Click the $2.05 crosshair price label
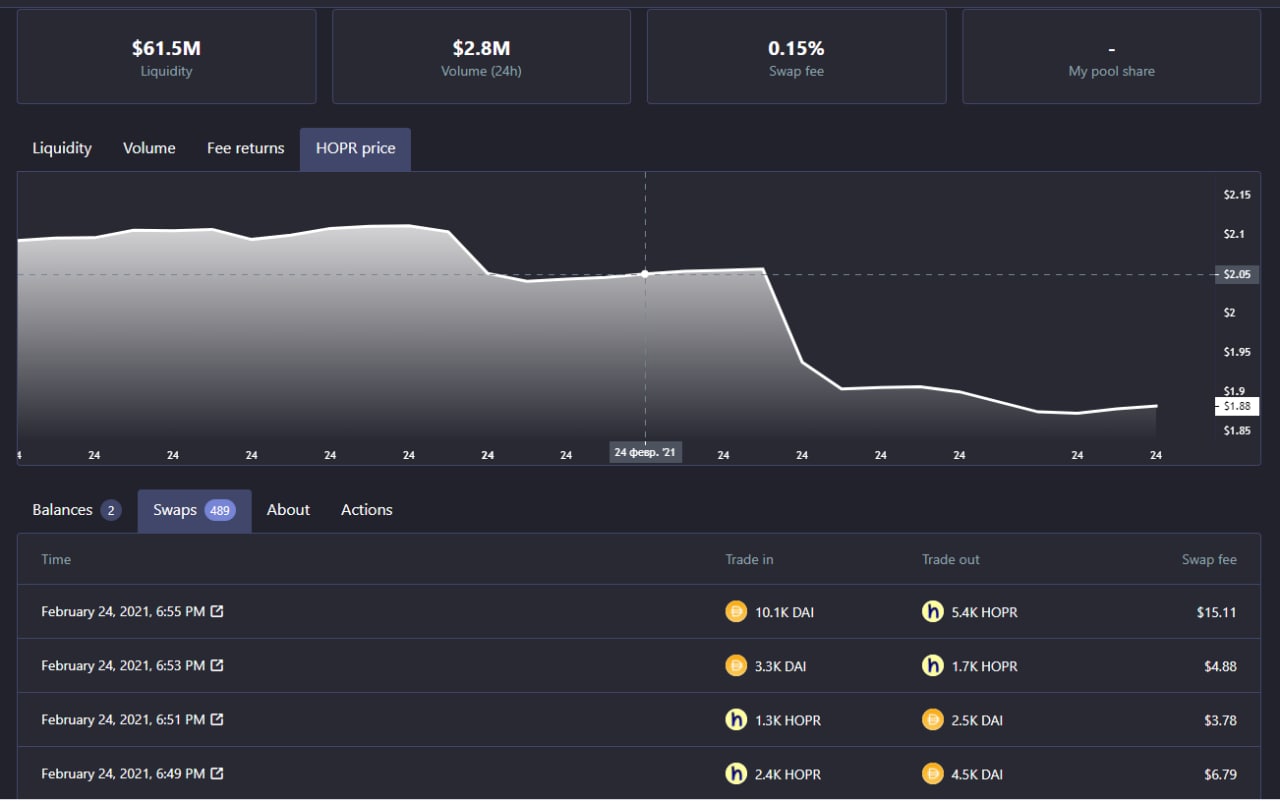This screenshot has width=1280, height=801. point(1237,274)
